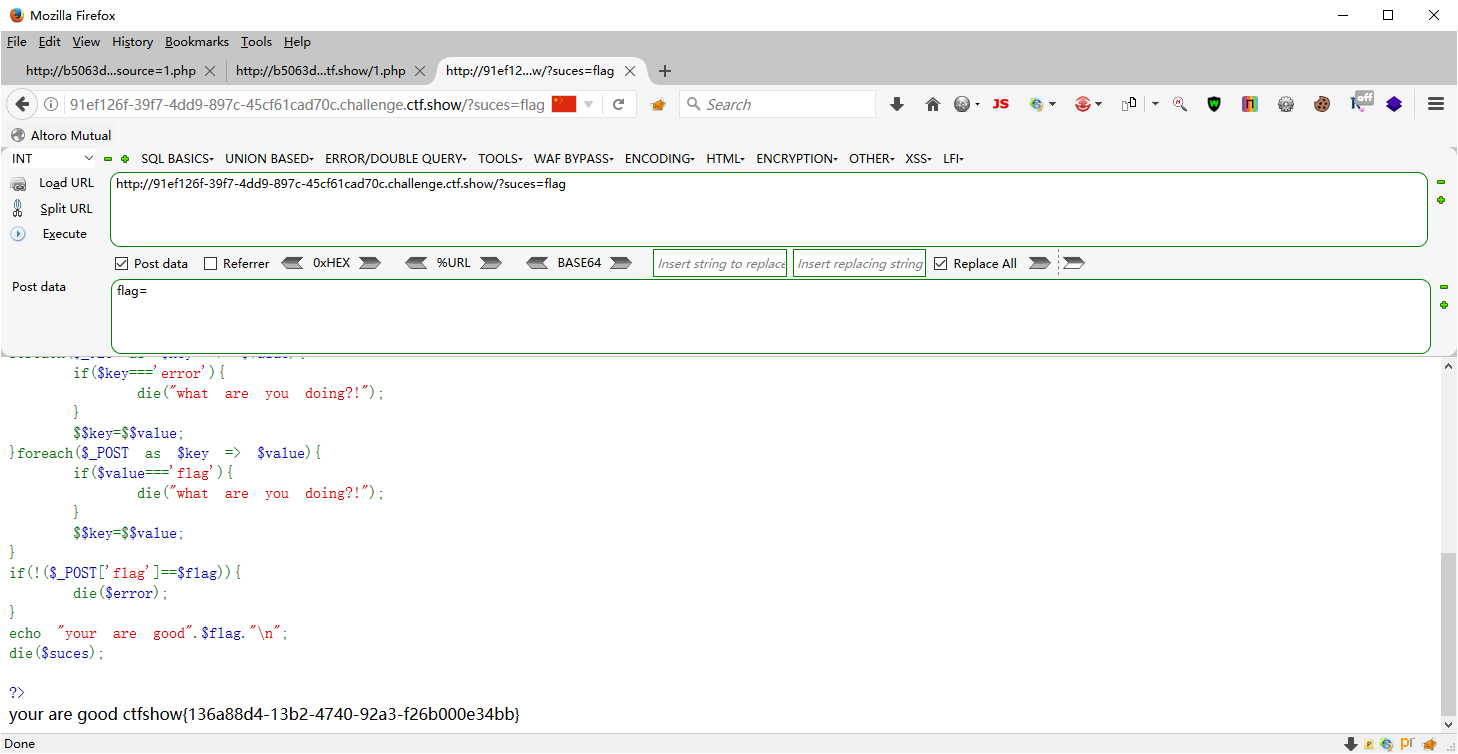Expand the ERROR/DOUBLE QUERY menu
The height and width of the screenshot is (754, 1458).
point(396,159)
